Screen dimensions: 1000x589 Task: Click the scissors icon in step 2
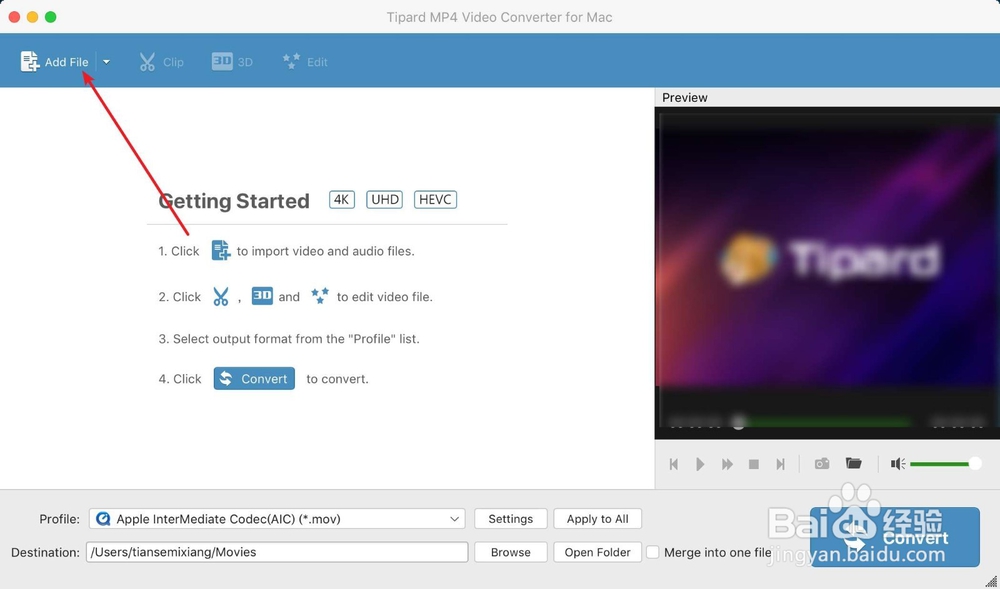pyautogui.click(x=221, y=296)
